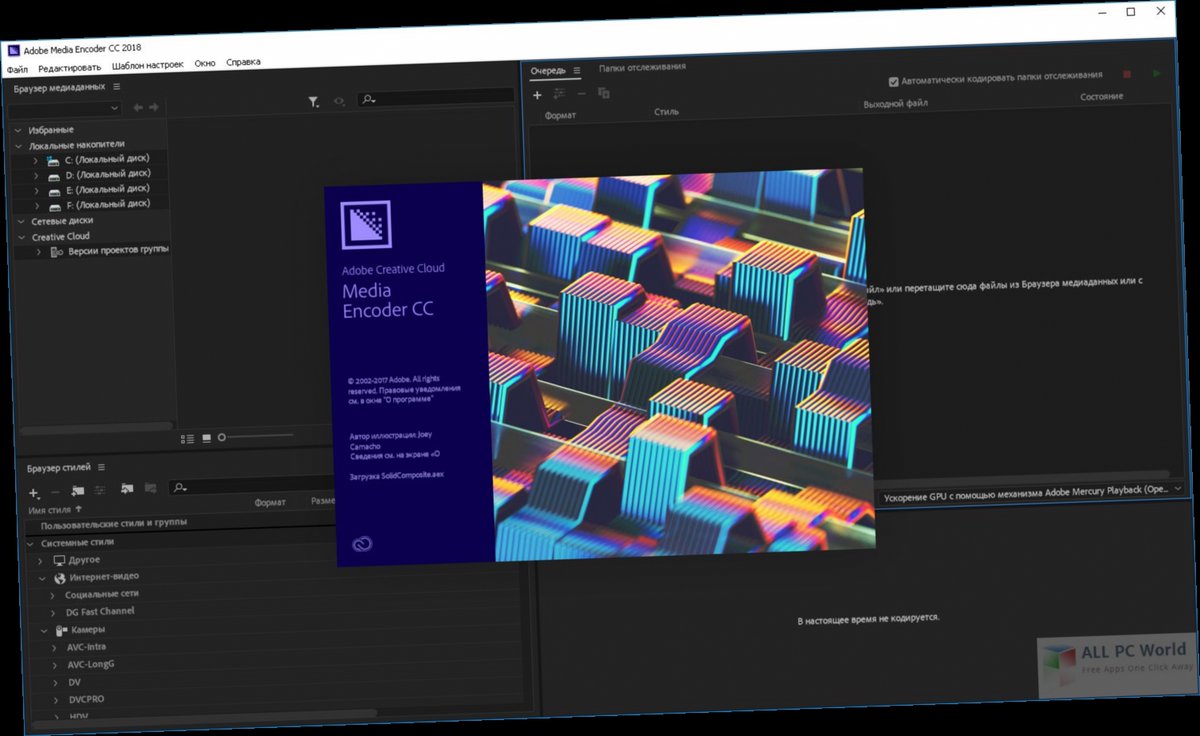Open the filter icon in Media Browser

(x=313, y=100)
